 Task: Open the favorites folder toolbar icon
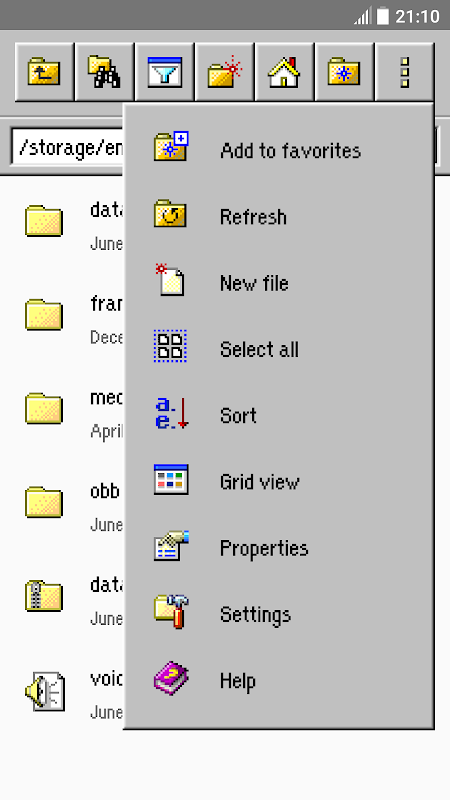tap(344, 72)
